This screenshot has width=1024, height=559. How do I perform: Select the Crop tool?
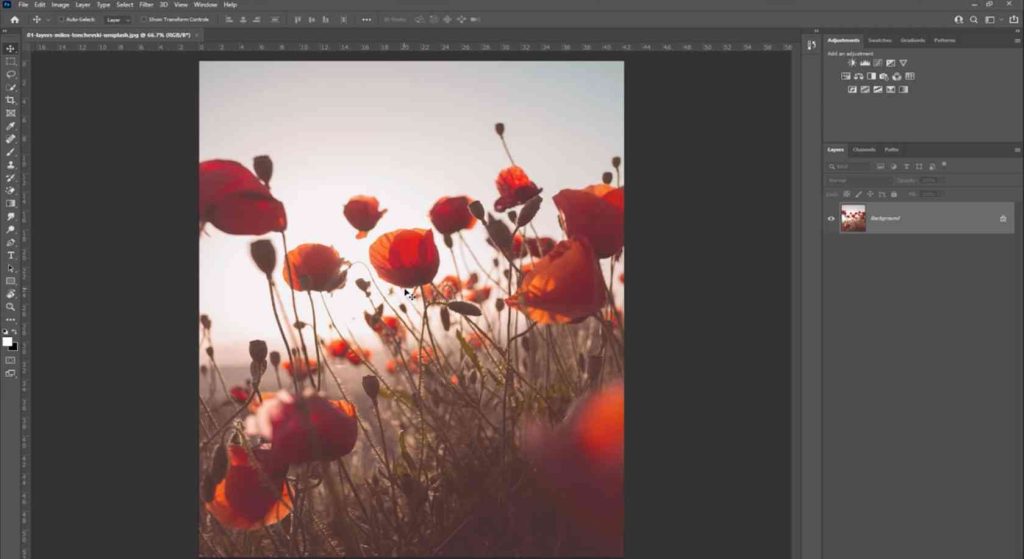(10, 100)
